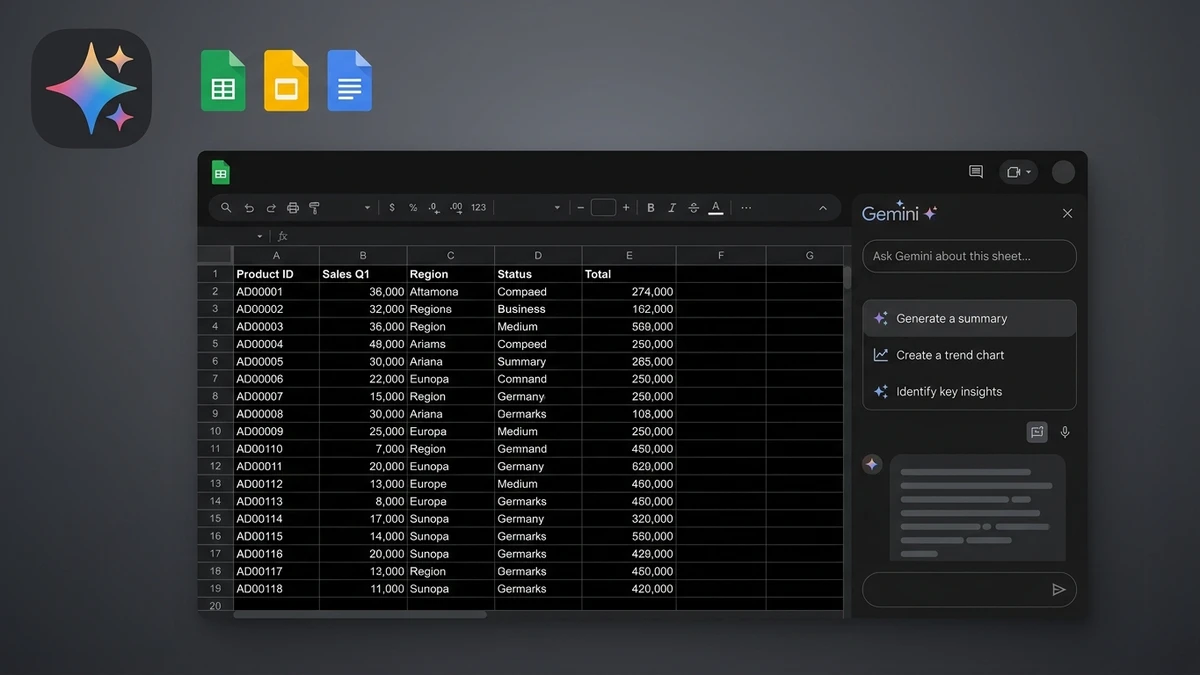This screenshot has height=675, width=1200.
Task: Print the spreadsheet
Action: [x=293, y=208]
